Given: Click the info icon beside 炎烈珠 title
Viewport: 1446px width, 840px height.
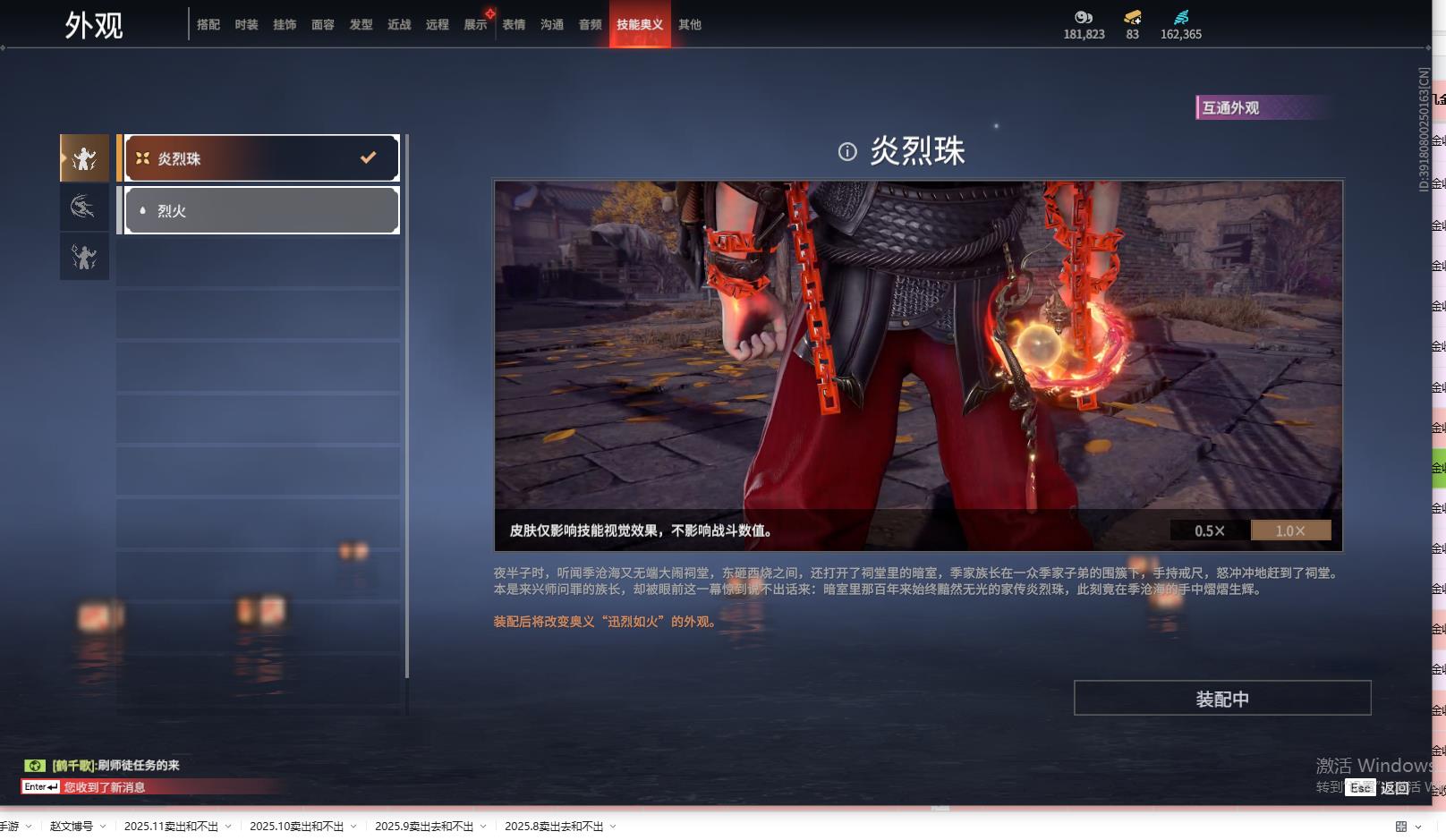Looking at the screenshot, I should [847, 152].
